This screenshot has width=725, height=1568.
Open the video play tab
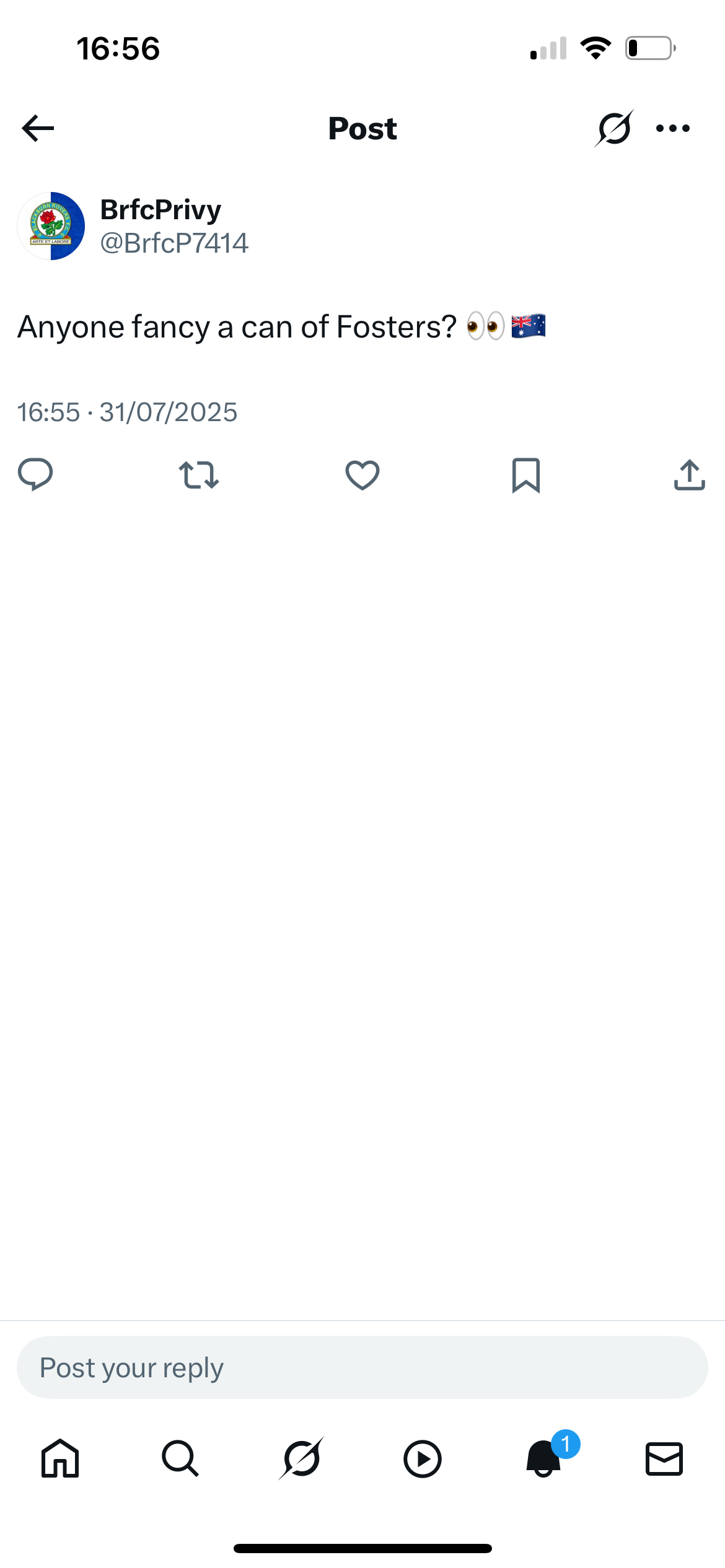[423, 1459]
